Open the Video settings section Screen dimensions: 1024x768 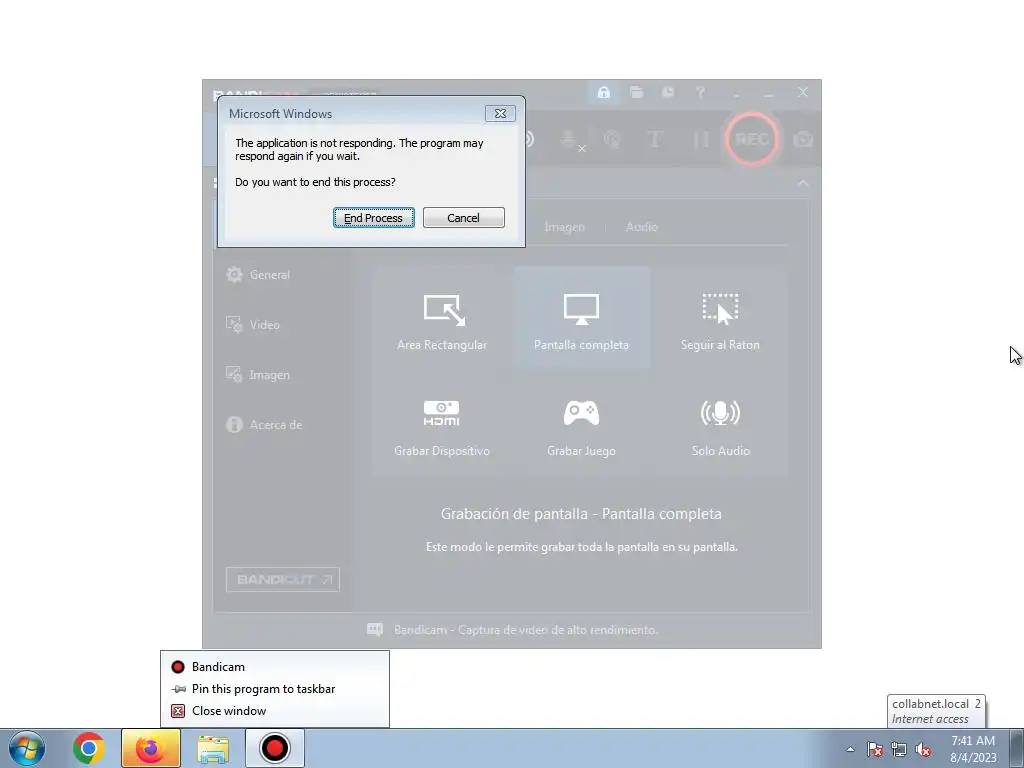pos(253,325)
